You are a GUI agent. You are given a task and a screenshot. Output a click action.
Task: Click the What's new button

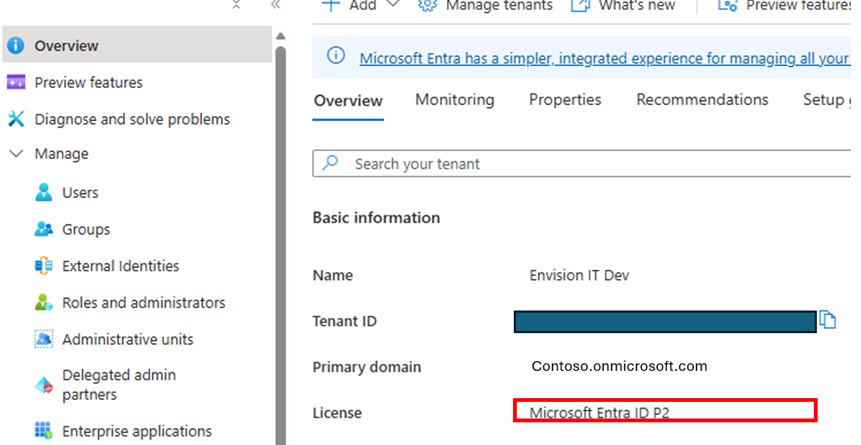pyautogui.click(x=623, y=5)
